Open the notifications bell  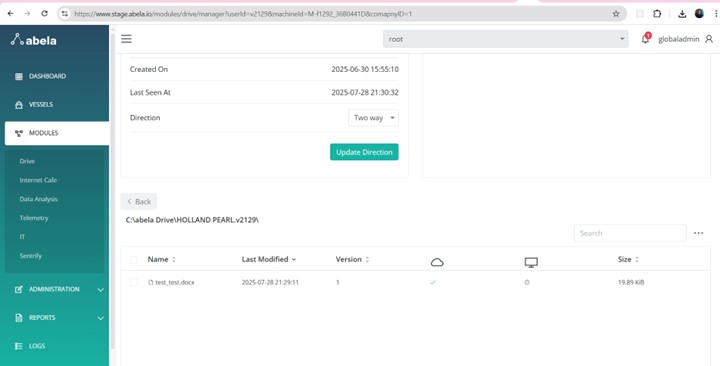pyautogui.click(x=645, y=39)
